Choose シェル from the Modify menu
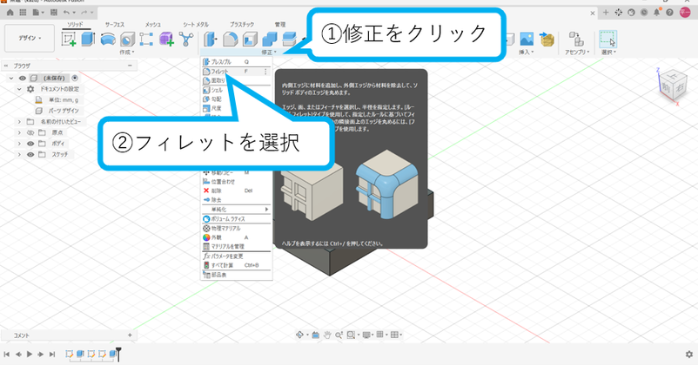Screen dimensions: 698x365 pyautogui.click(x=236, y=90)
